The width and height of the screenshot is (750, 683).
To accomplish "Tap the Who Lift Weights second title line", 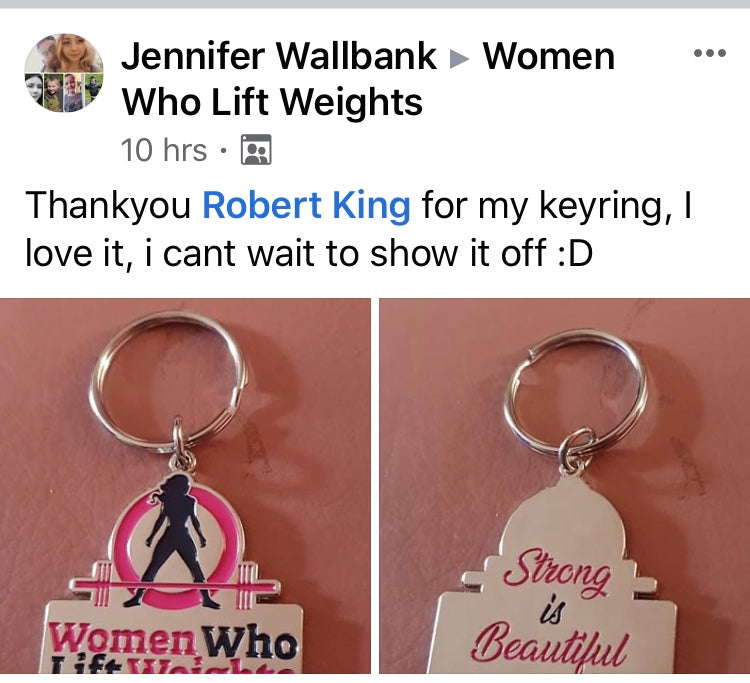I will click(272, 102).
